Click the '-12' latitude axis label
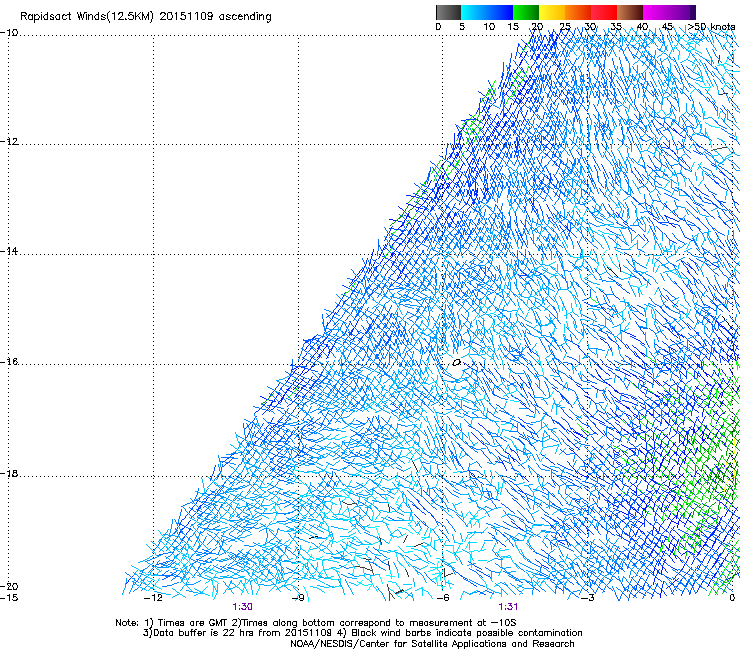 click(x=9, y=142)
